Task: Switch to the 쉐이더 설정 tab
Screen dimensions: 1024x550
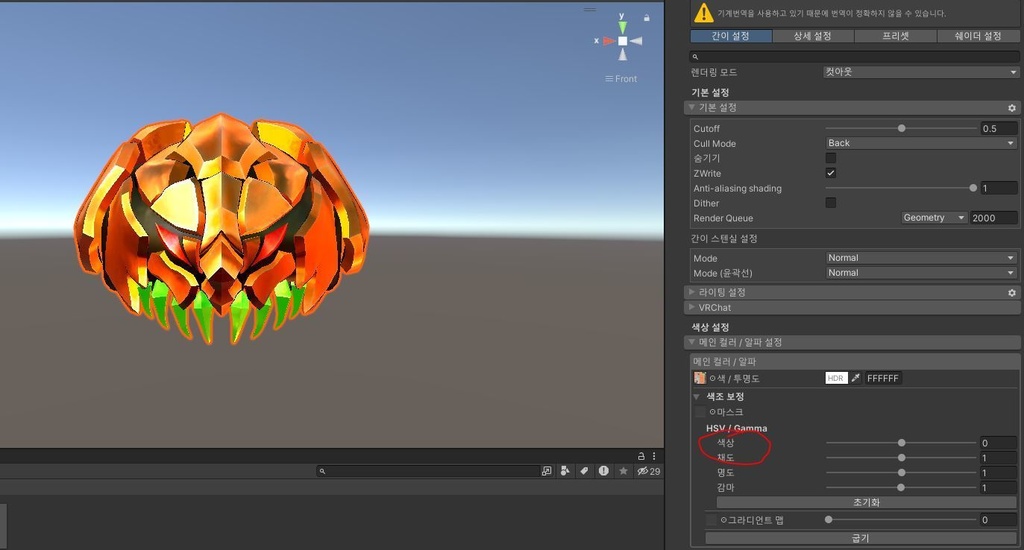Action: point(978,36)
